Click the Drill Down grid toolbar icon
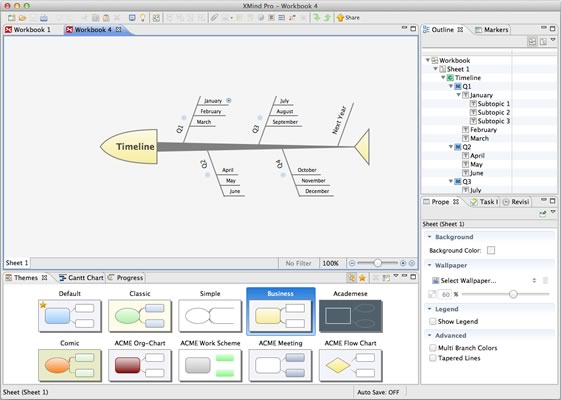This screenshot has height=400, width=561. pyautogui.click(x=156, y=18)
